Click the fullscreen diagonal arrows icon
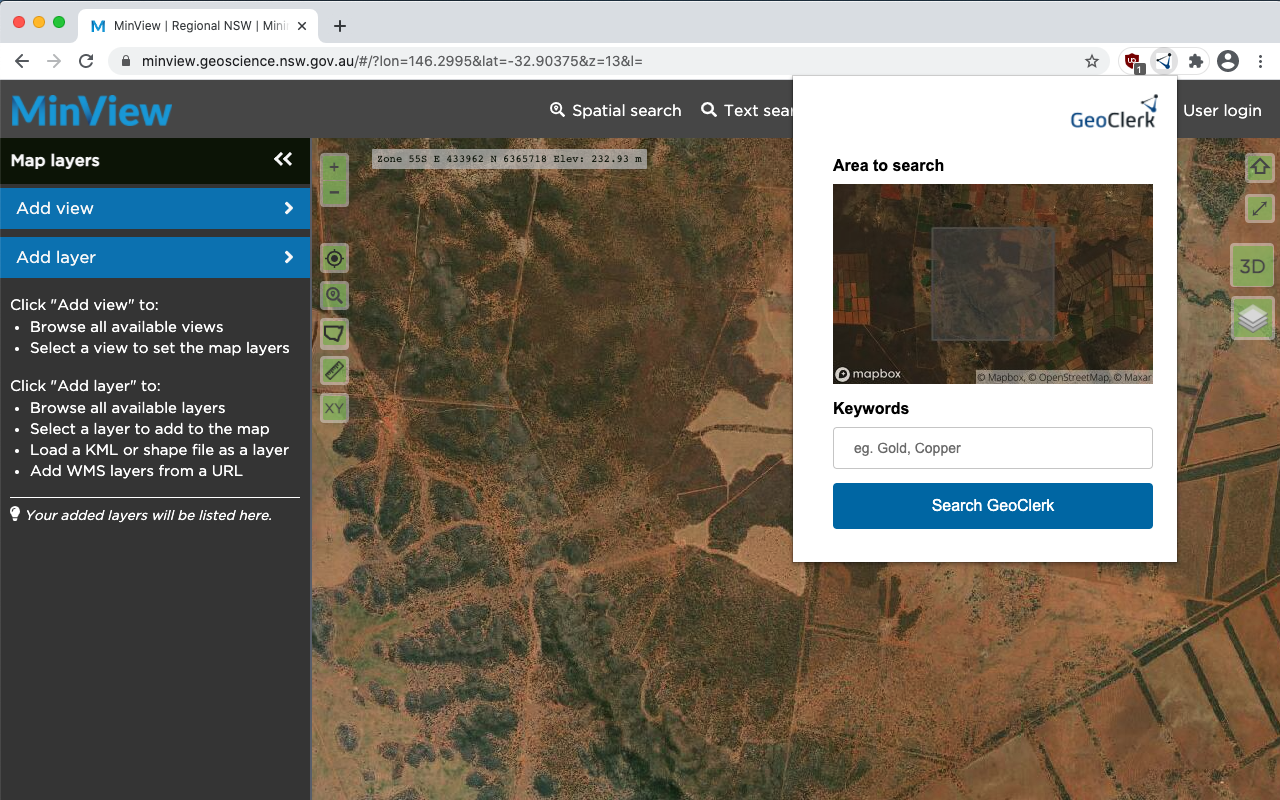This screenshot has height=800, width=1280. click(x=1260, y=209)
